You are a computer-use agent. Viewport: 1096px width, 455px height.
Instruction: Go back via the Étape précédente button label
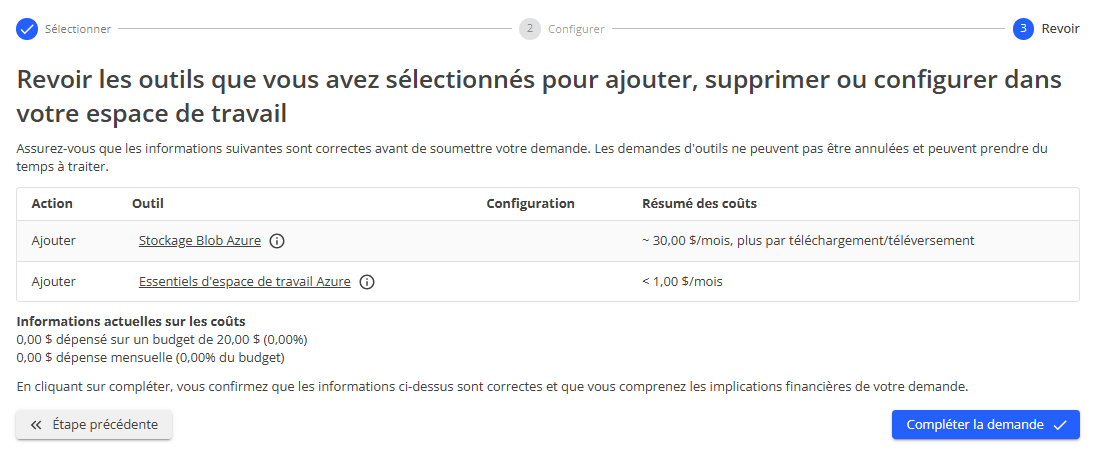tap(105, 425)
